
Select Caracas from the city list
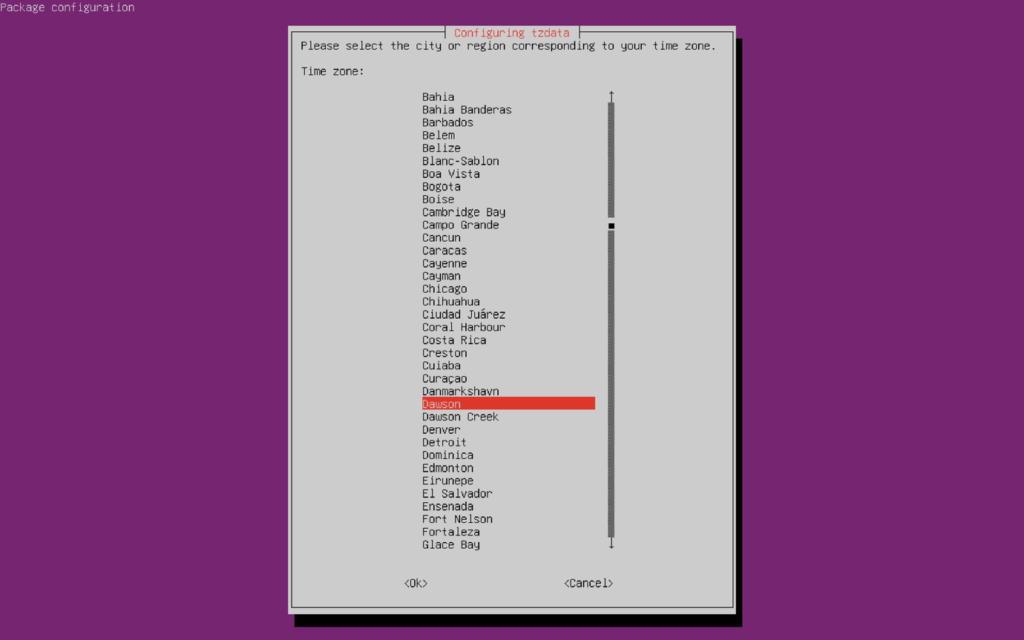(x=444, y=250)
